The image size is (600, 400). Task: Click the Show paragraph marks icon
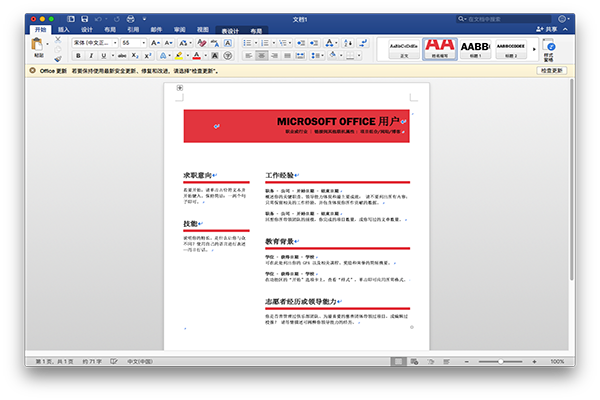363,43
